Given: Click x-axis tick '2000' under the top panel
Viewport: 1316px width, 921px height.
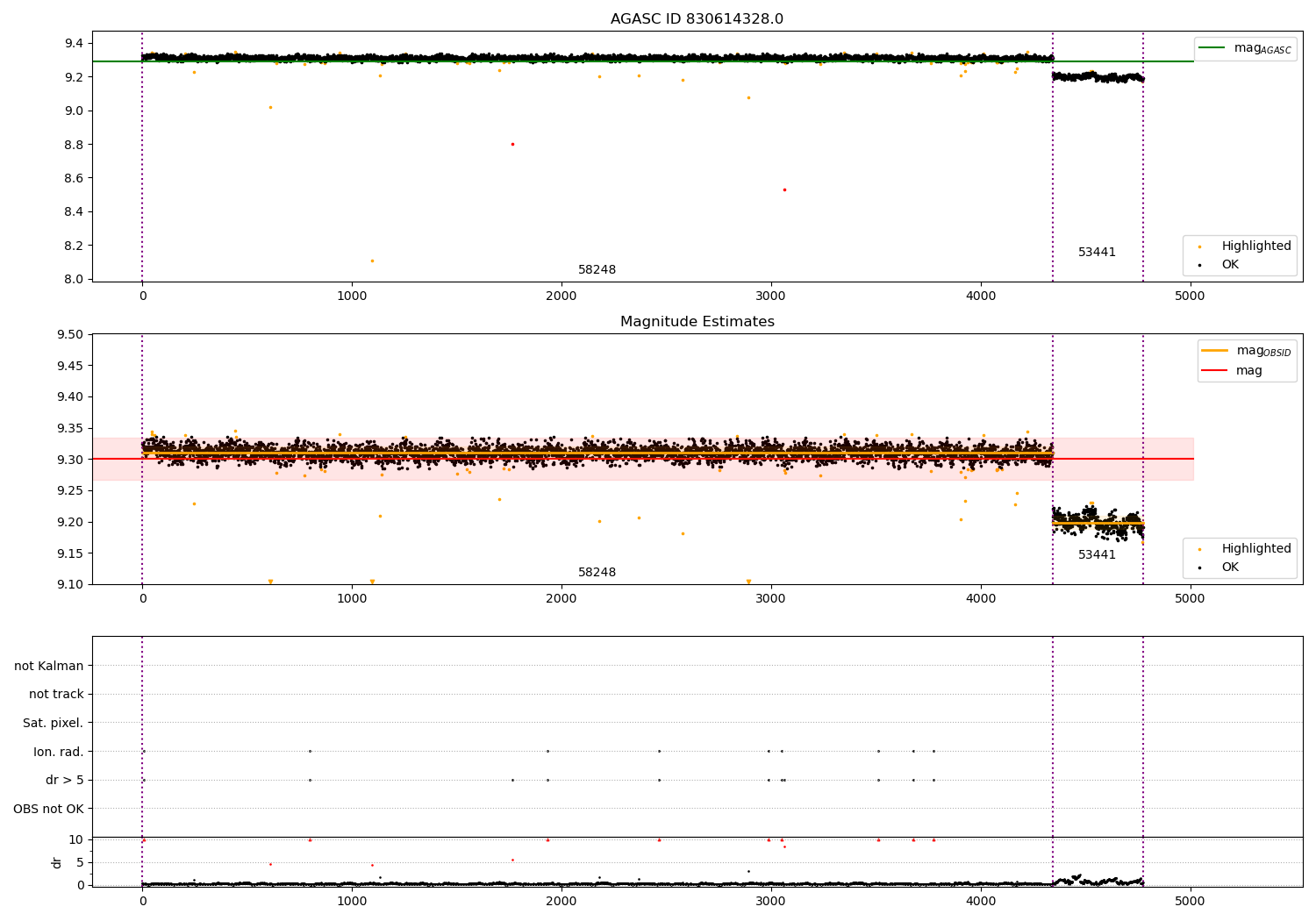Looking at the screenshot, I should point(561,296).
